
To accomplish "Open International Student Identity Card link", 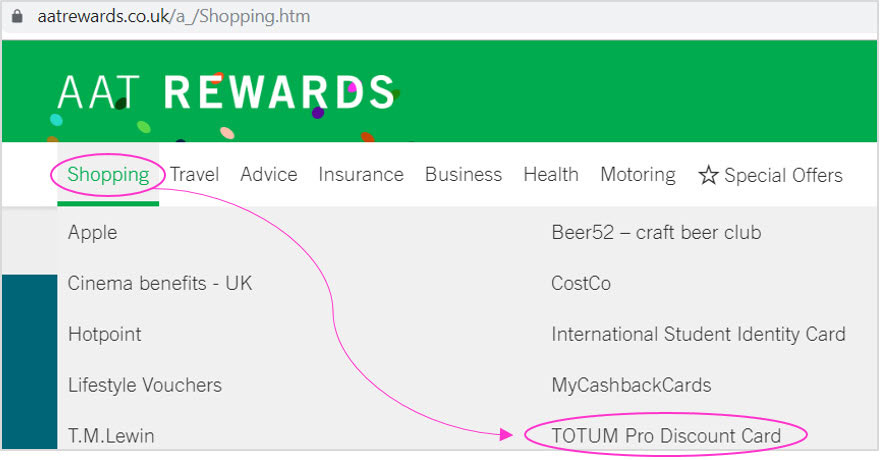I will click(698, 334).
